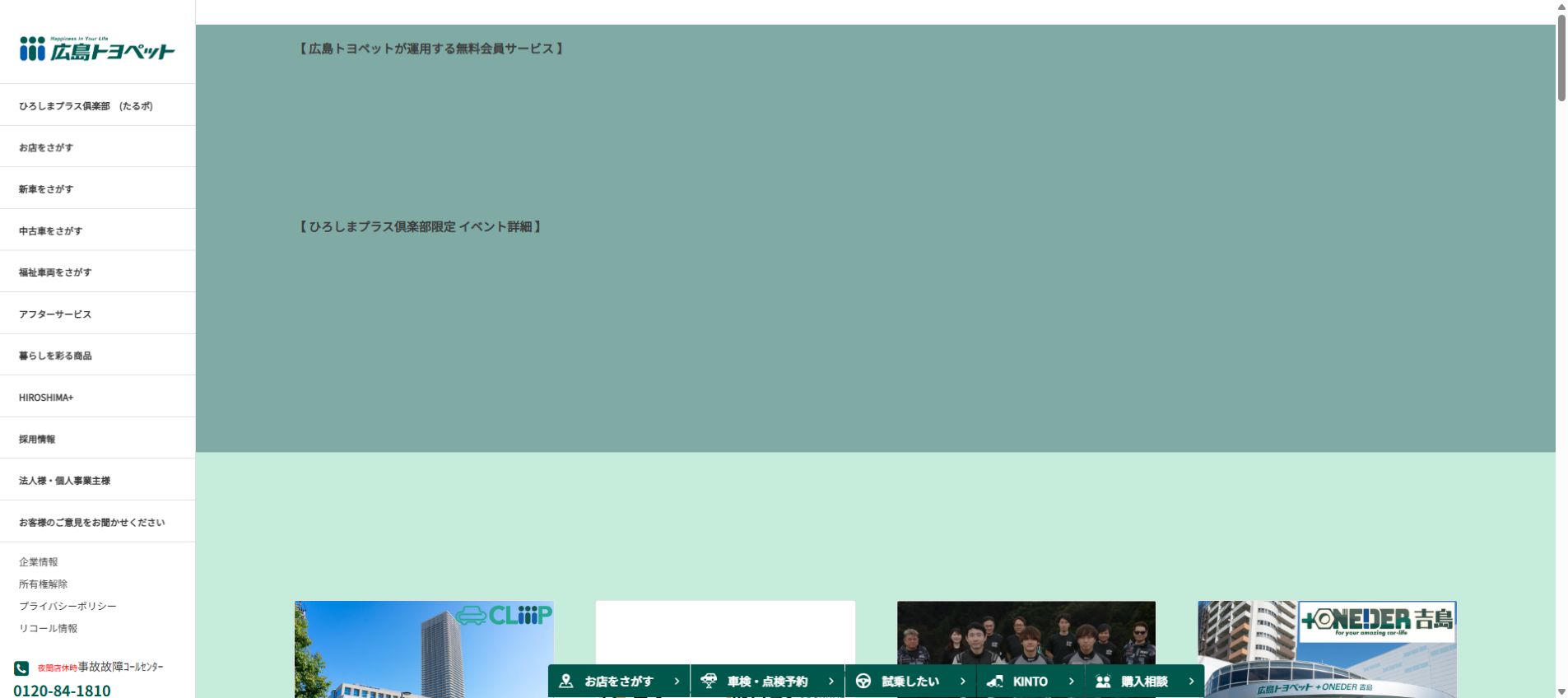Click the steering wheel icon for 試乗したい

click(863, 681)
